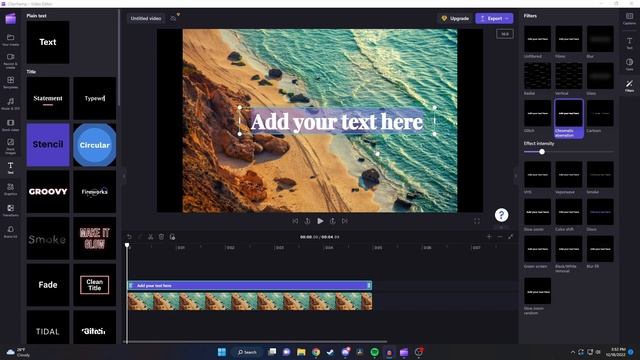The image size is (640, 360).
Task: Open Record & create in the sidebar
Action: 11,61
